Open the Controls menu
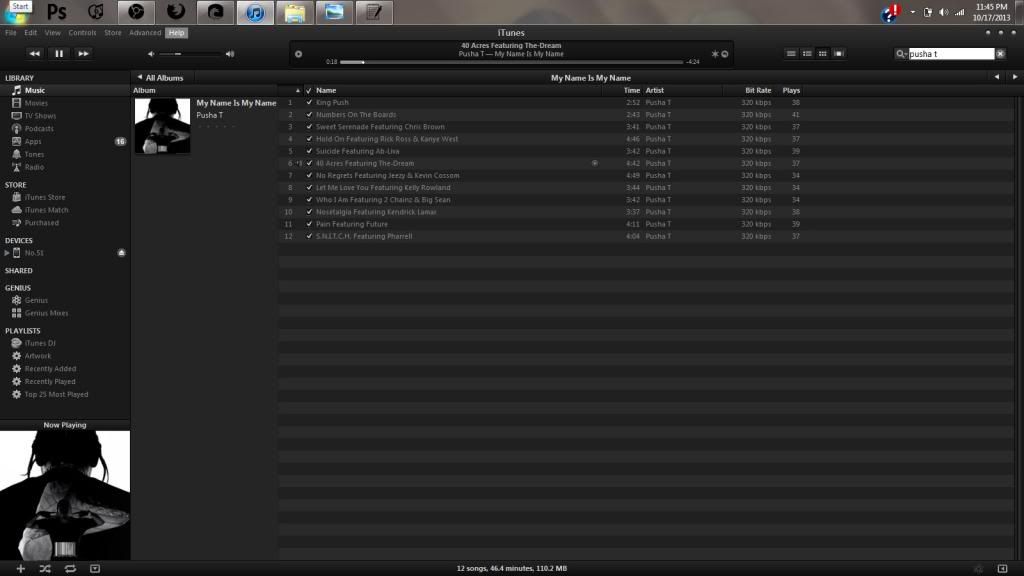Image resolution: width=1024 pixels, height=576 pixels. click(82, 33)
